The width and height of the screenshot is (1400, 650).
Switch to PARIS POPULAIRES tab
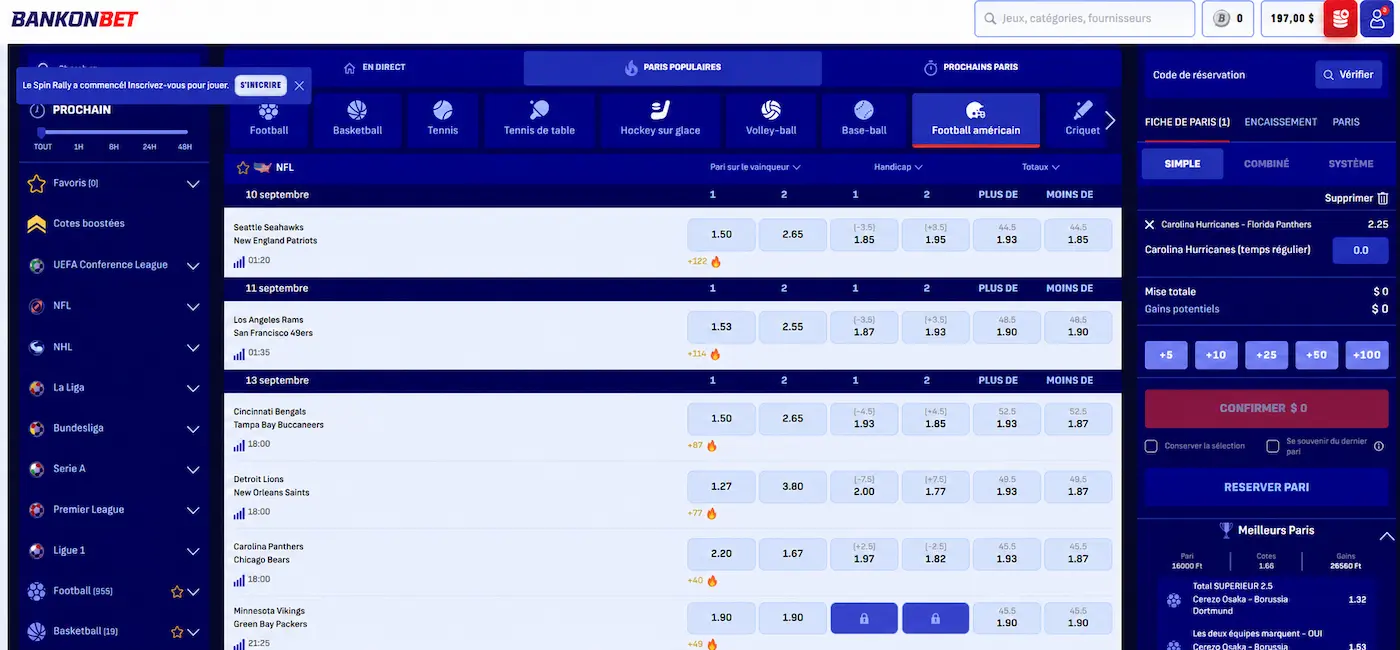click(x=673, y=68)
